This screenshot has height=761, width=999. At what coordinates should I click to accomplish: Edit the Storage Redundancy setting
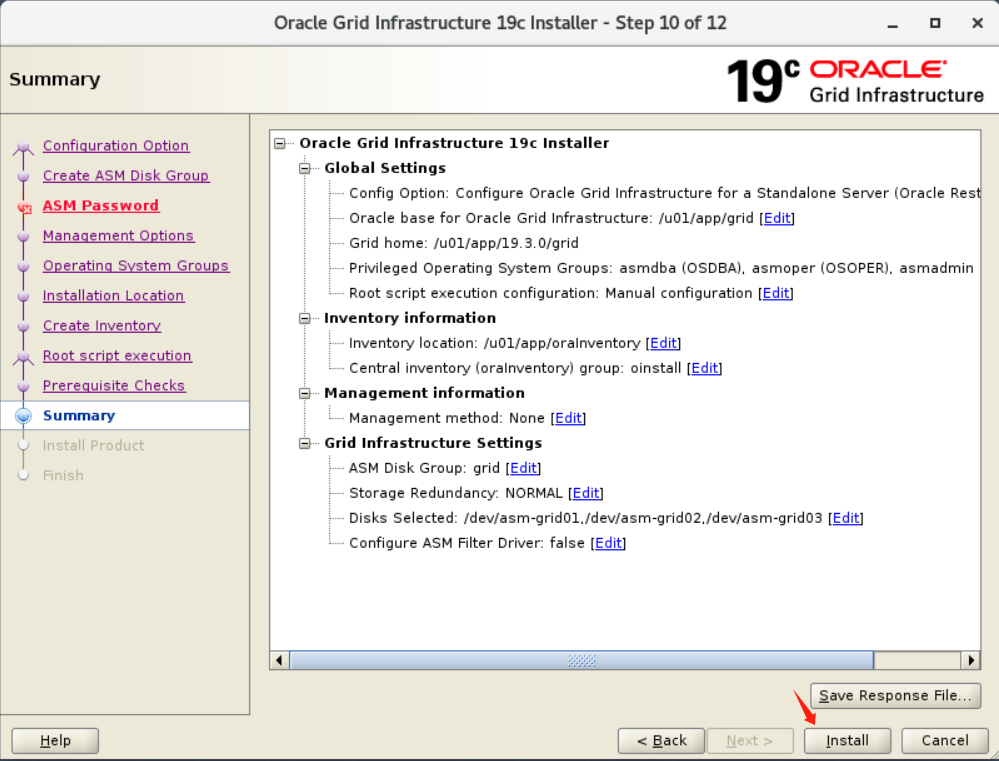tap(586, 493)
